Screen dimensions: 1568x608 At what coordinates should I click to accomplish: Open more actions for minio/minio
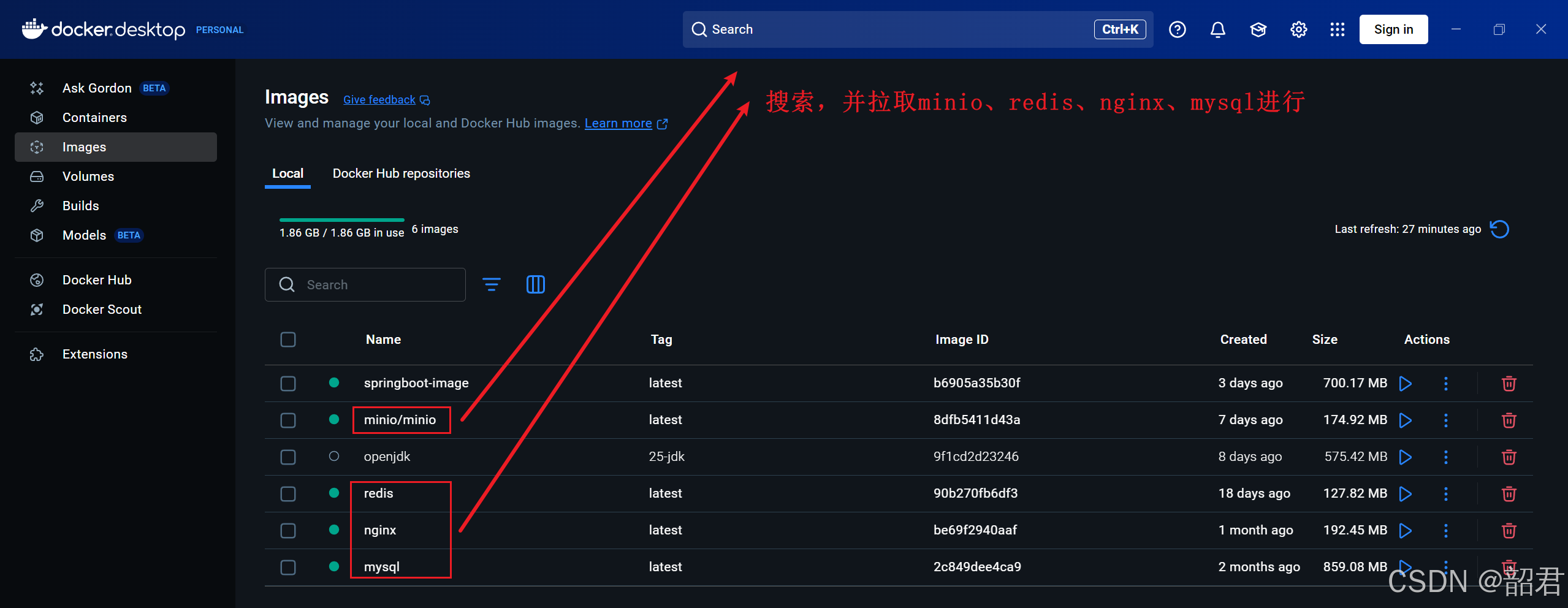click(x=1446, y=420)
